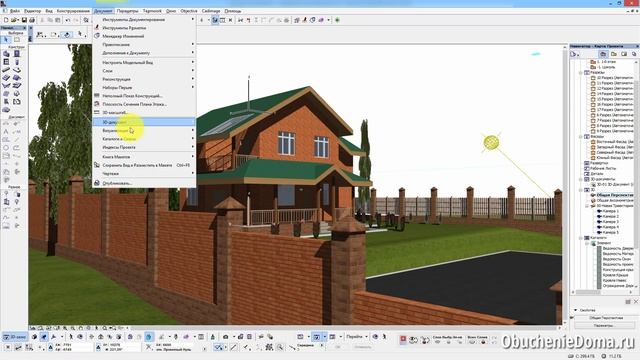Collapse the Фасады tree node
The image size is (640, 360).
(x=581, y=136)
